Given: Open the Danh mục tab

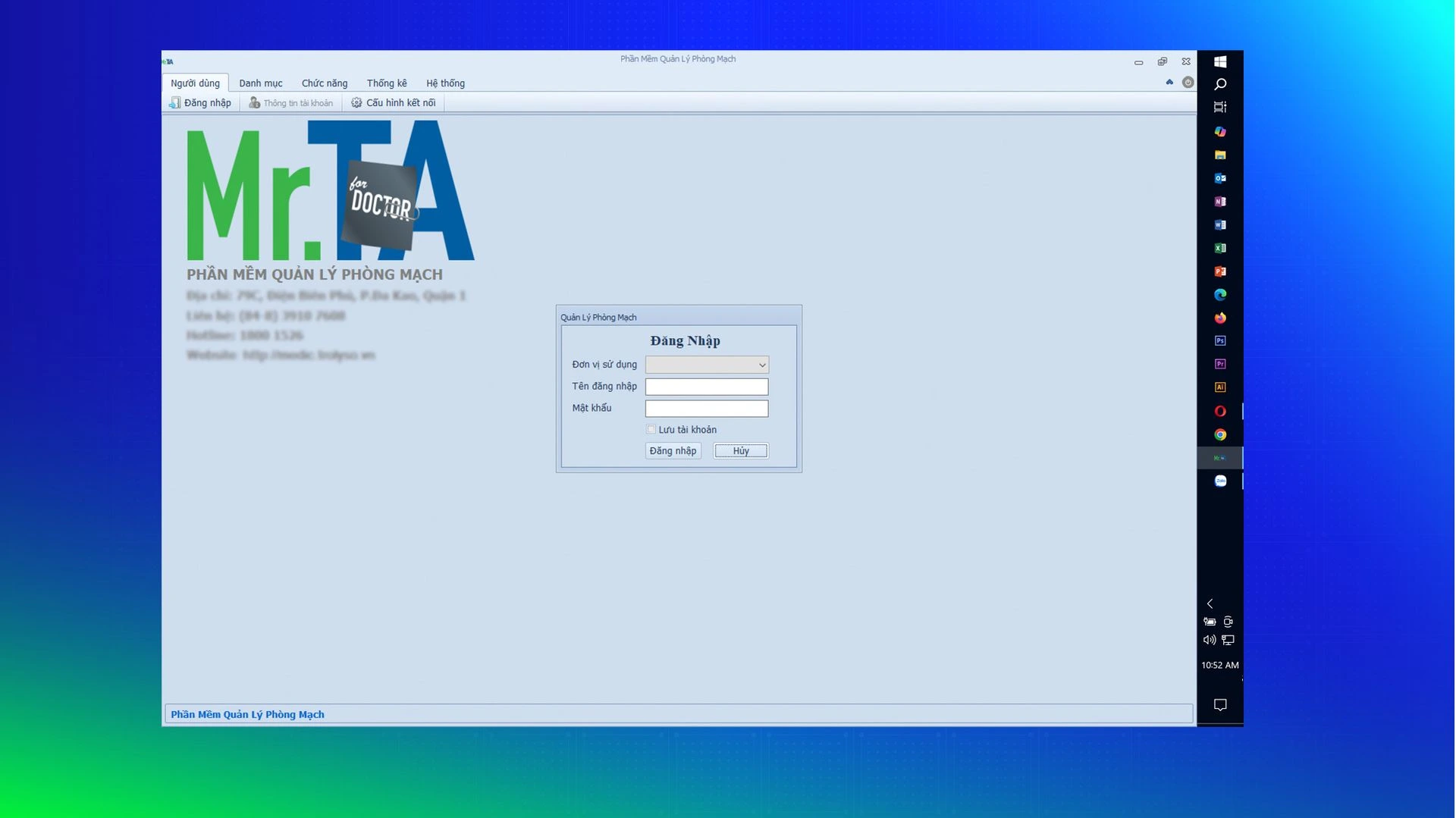Looking at the screenshot, I should click(260, 83).
